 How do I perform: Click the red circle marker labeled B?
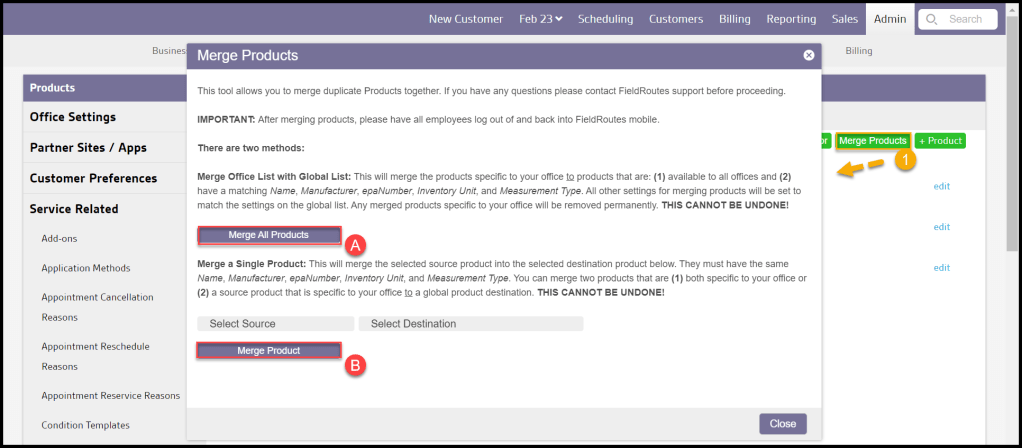[x=355, y=365]
